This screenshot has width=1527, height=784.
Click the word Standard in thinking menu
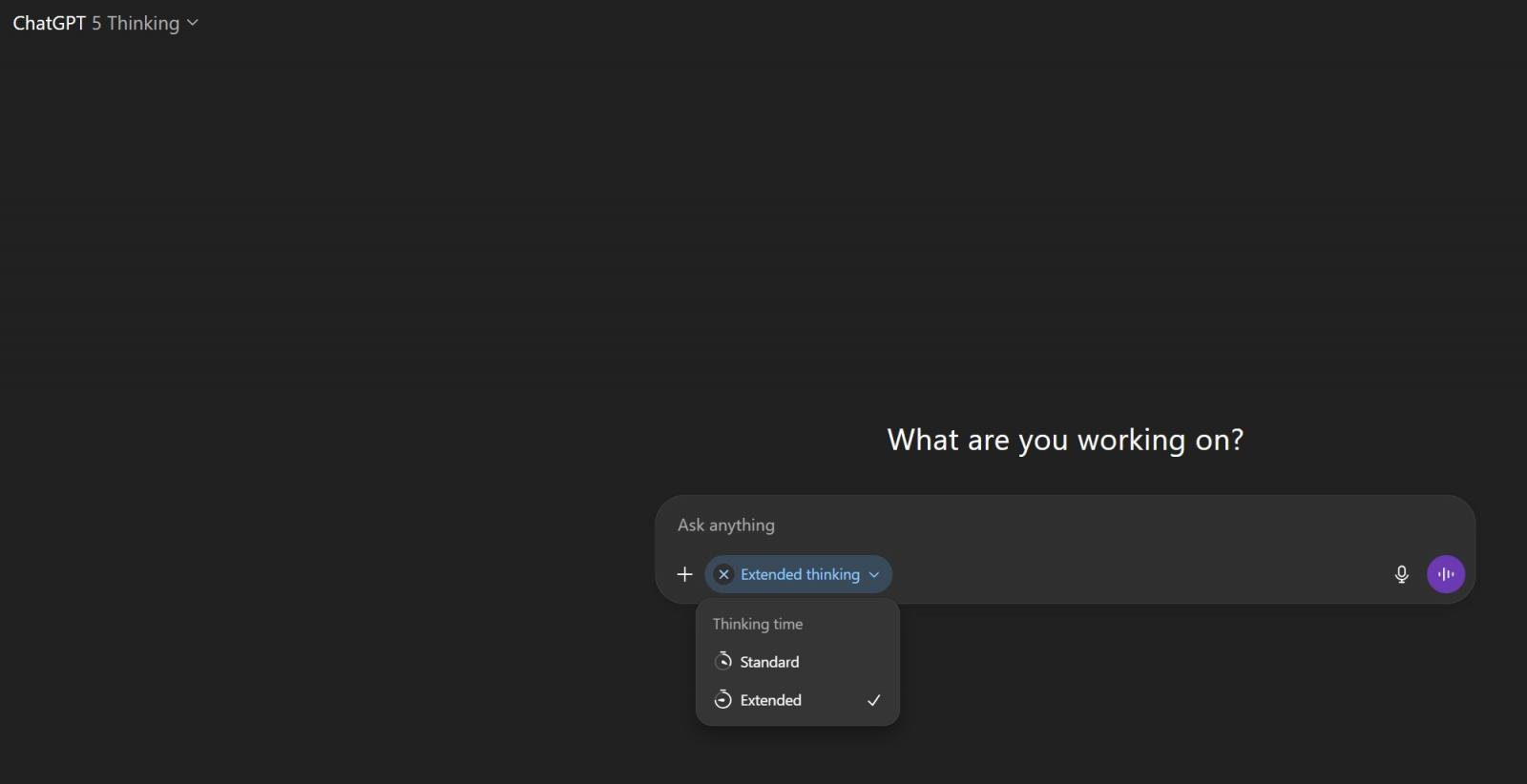pyautogui.click(x=769, y=662)
